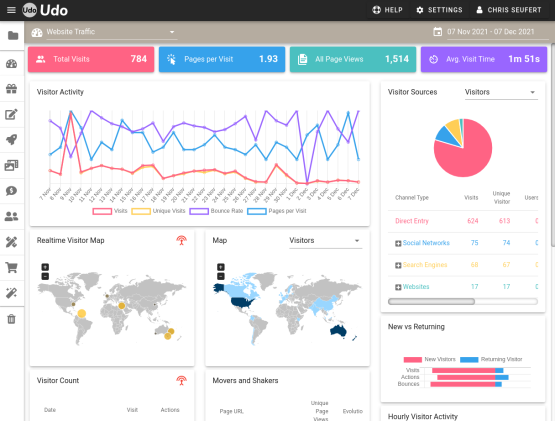Image resolution: width=555 pixels, height=421 pixels.
Task: Open the hamburger menu
Action: pyautogui.click(x=11, y=10)
